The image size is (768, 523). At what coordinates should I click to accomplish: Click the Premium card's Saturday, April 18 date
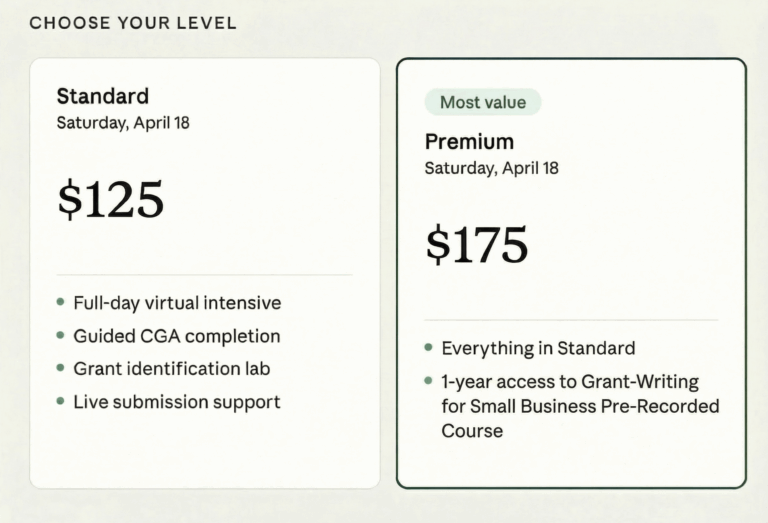[491, 168]
